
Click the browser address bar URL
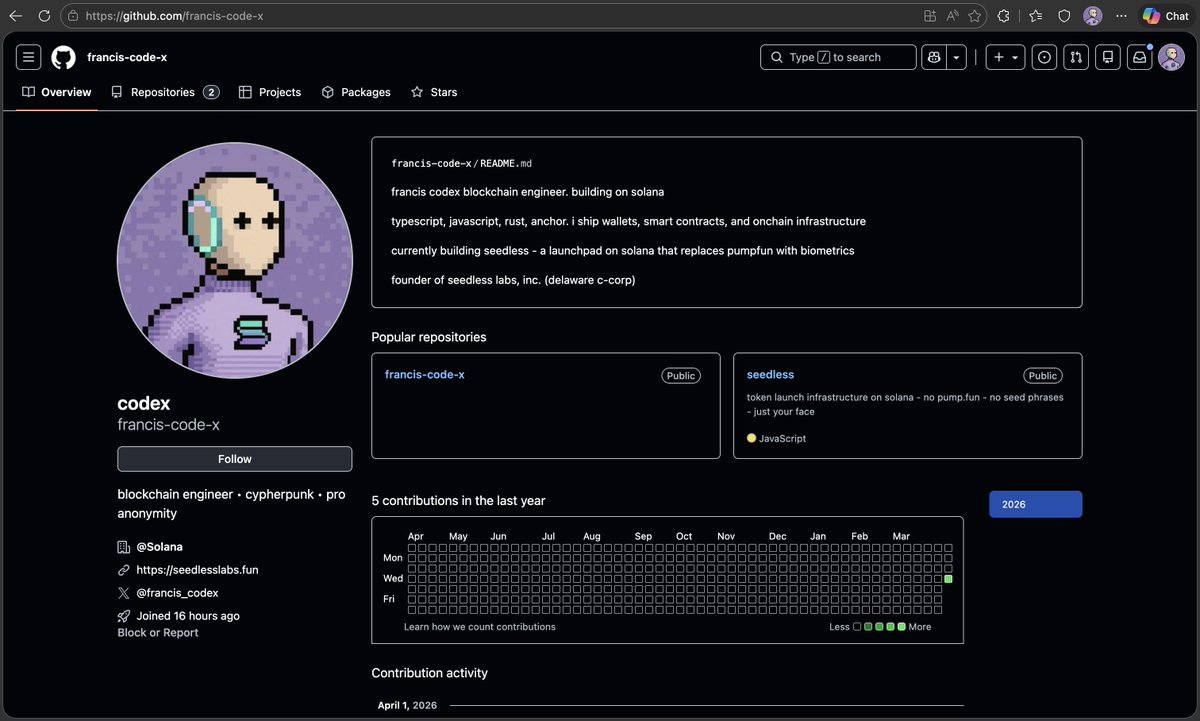tap(175, 16)
